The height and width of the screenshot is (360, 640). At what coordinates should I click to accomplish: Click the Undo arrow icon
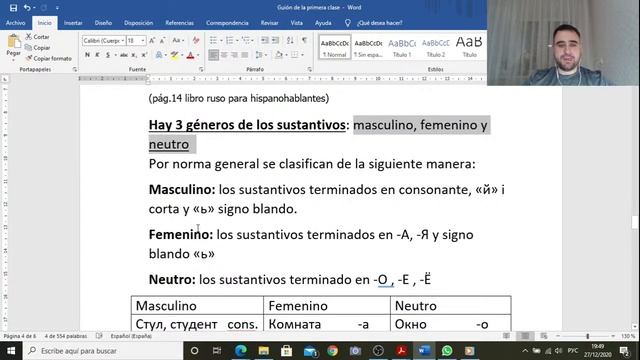click(x=27, y=7)
